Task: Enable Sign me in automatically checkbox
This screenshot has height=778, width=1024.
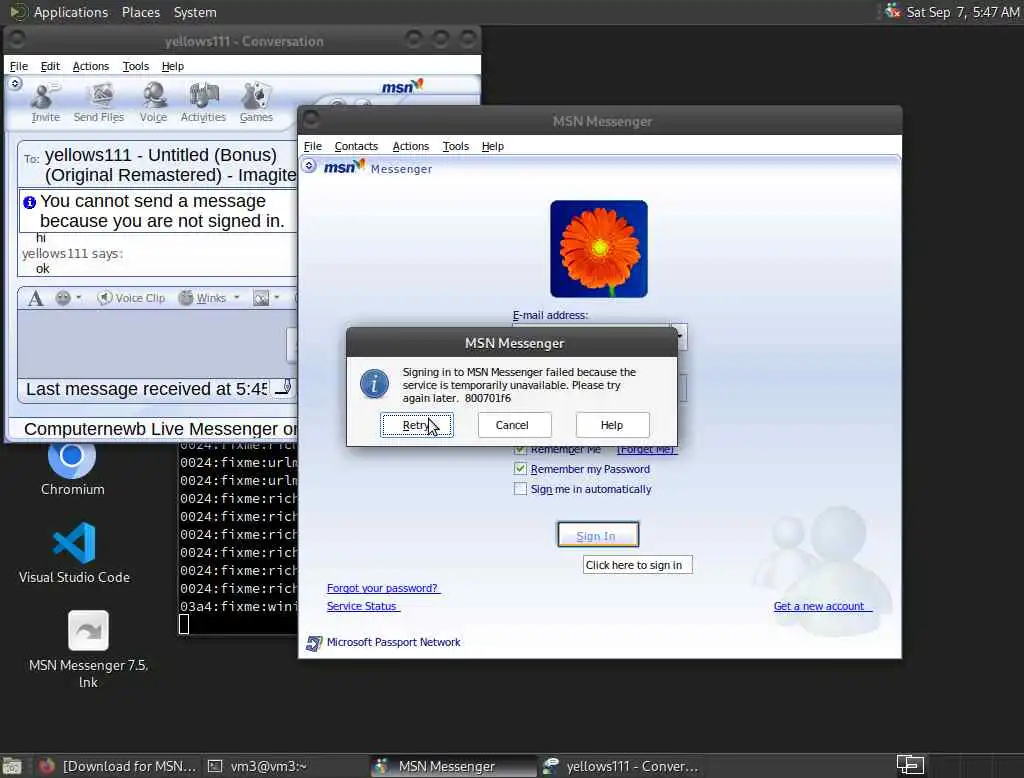Action: 520,489
